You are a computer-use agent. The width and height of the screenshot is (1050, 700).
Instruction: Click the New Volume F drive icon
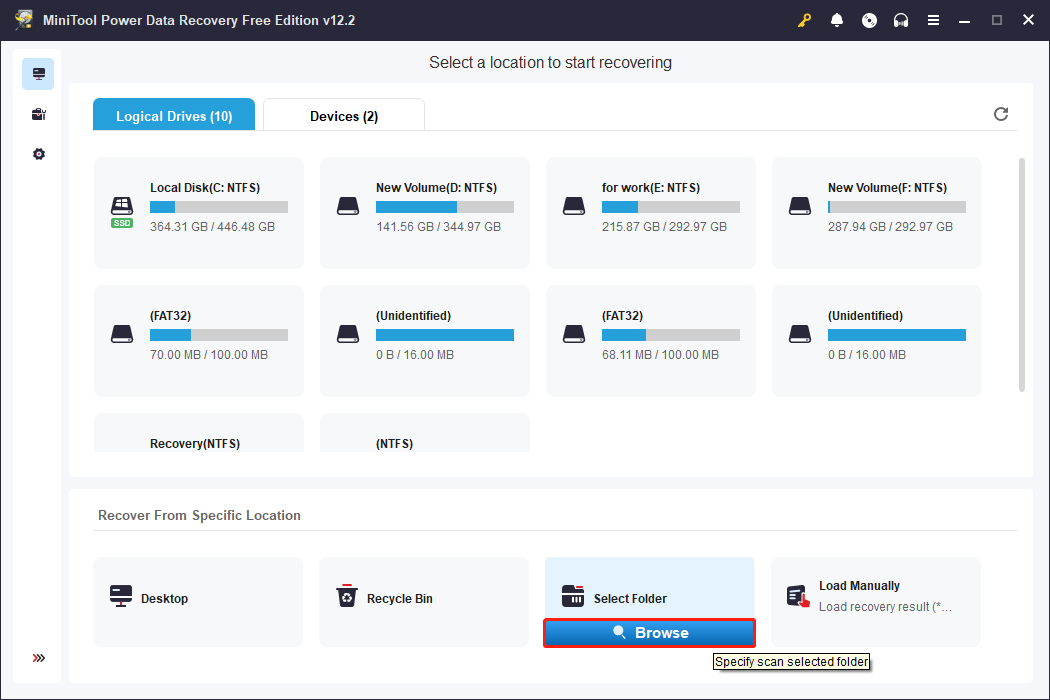[800, 206]
